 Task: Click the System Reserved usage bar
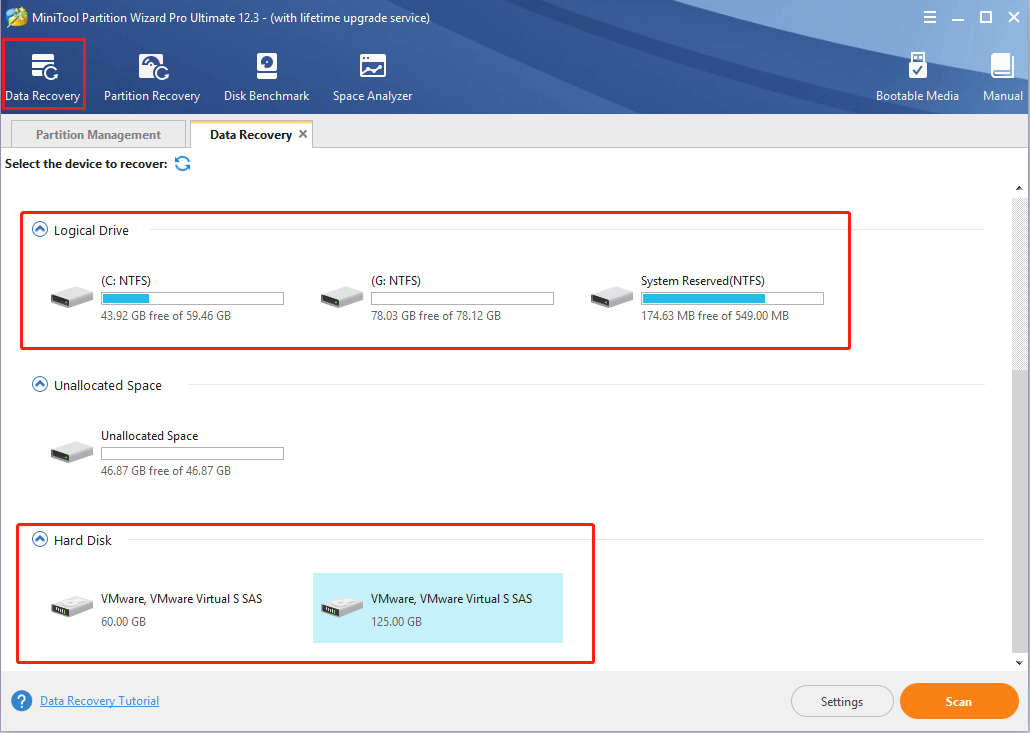point(732,299)
